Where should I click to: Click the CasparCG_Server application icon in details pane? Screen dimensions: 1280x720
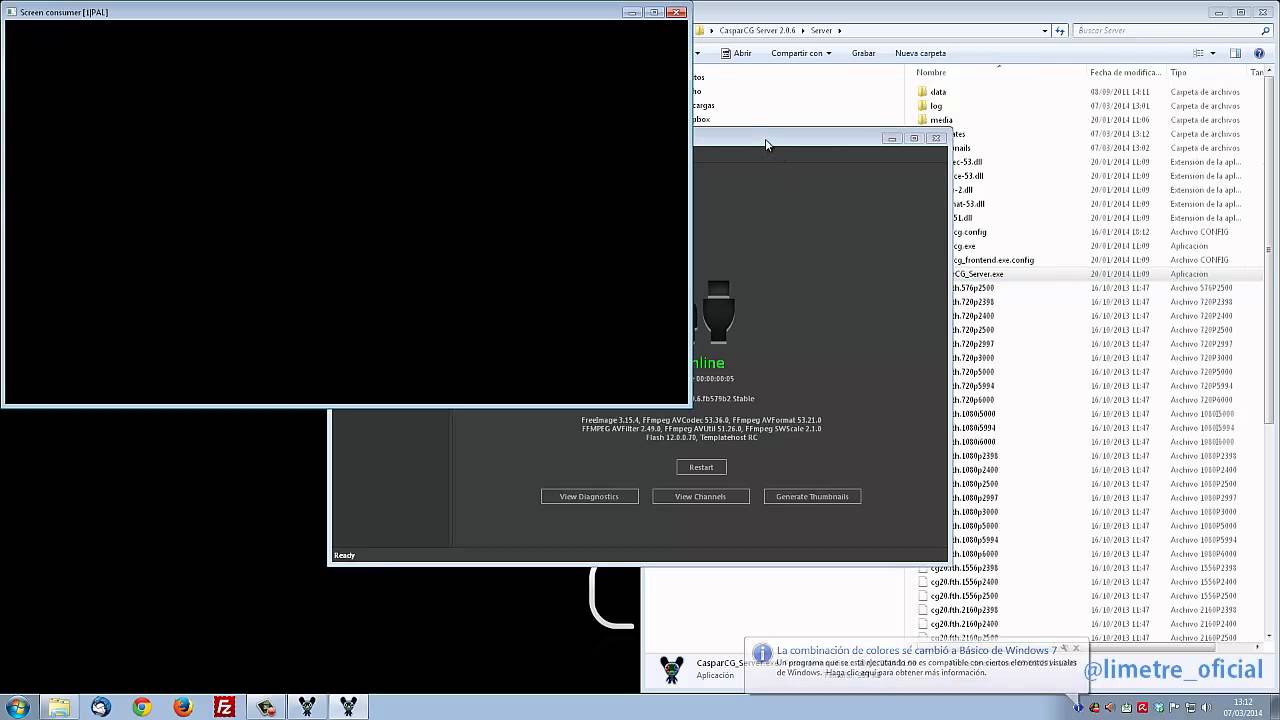[x=673, y=669]
